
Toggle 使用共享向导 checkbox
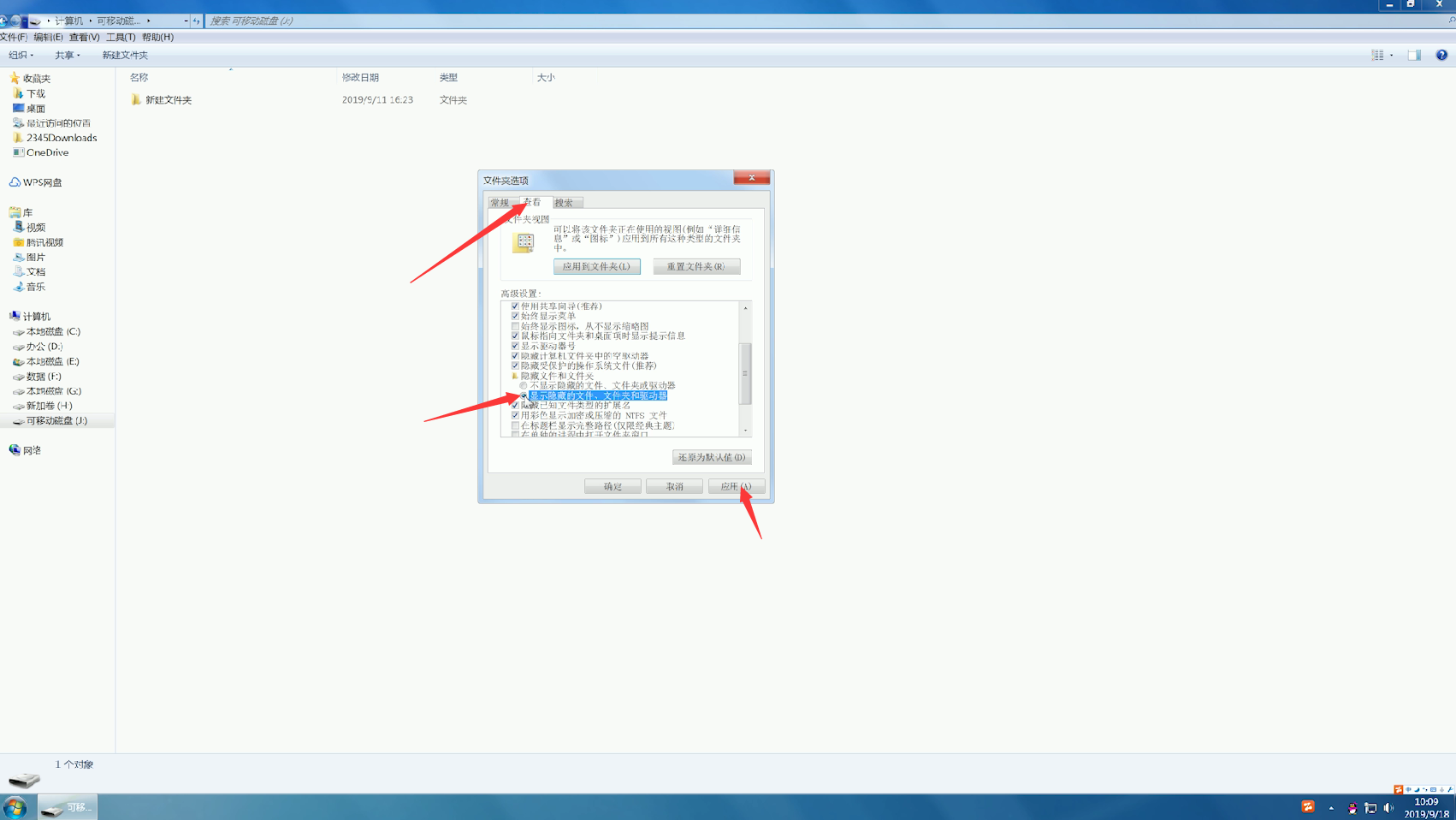click(x=515, y=306)
